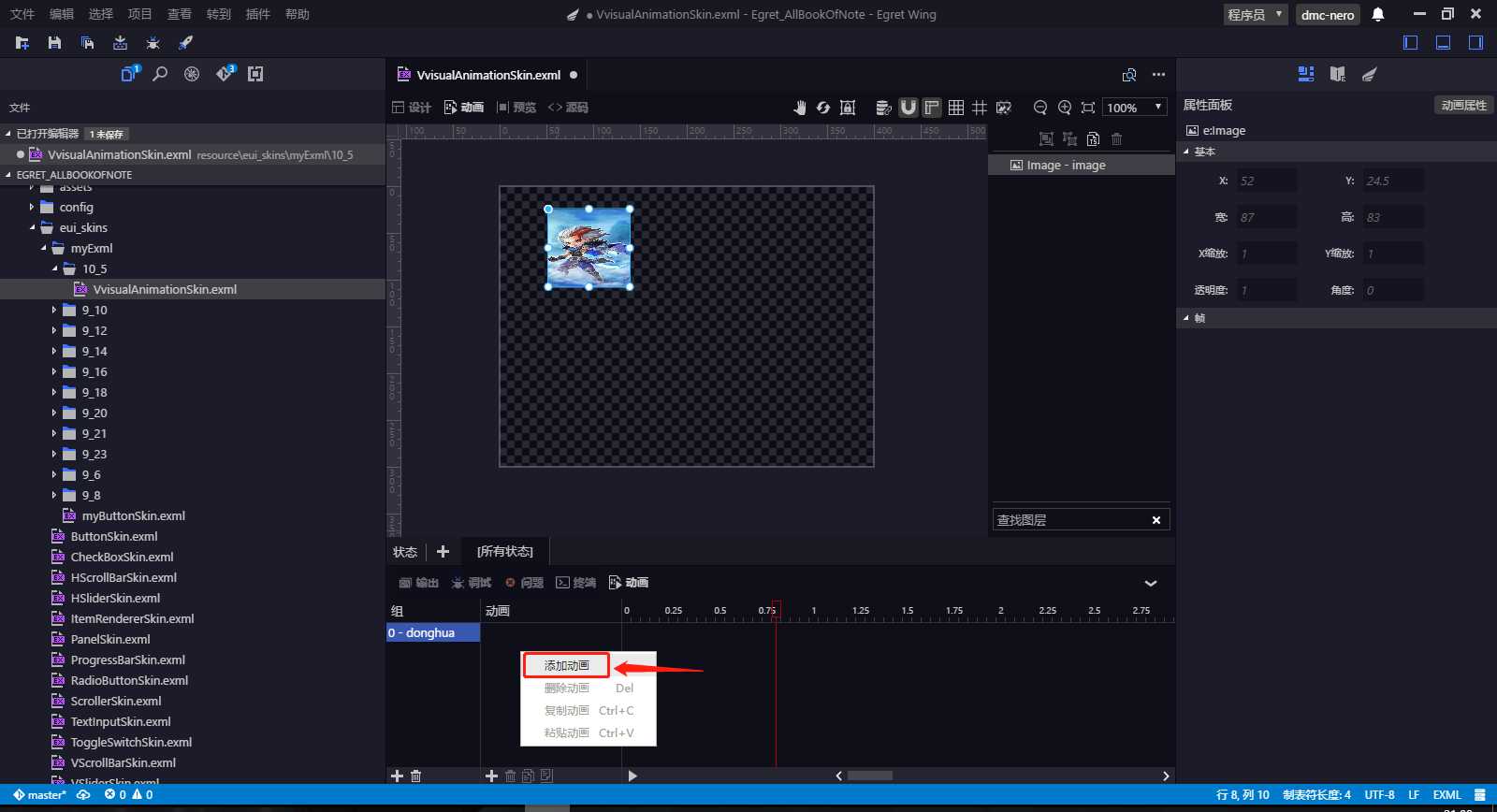Zoom in on the canvas
Viewport: 1497px width, 812px height.
(x=1065, y=108)
